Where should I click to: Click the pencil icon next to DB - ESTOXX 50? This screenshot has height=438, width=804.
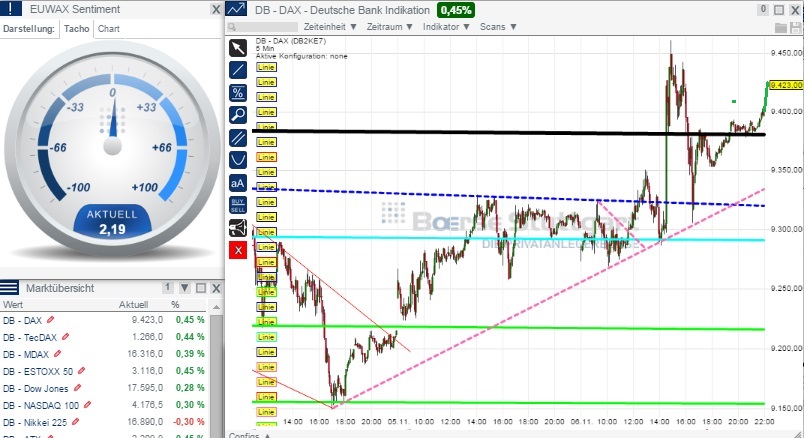click(82, 371)
